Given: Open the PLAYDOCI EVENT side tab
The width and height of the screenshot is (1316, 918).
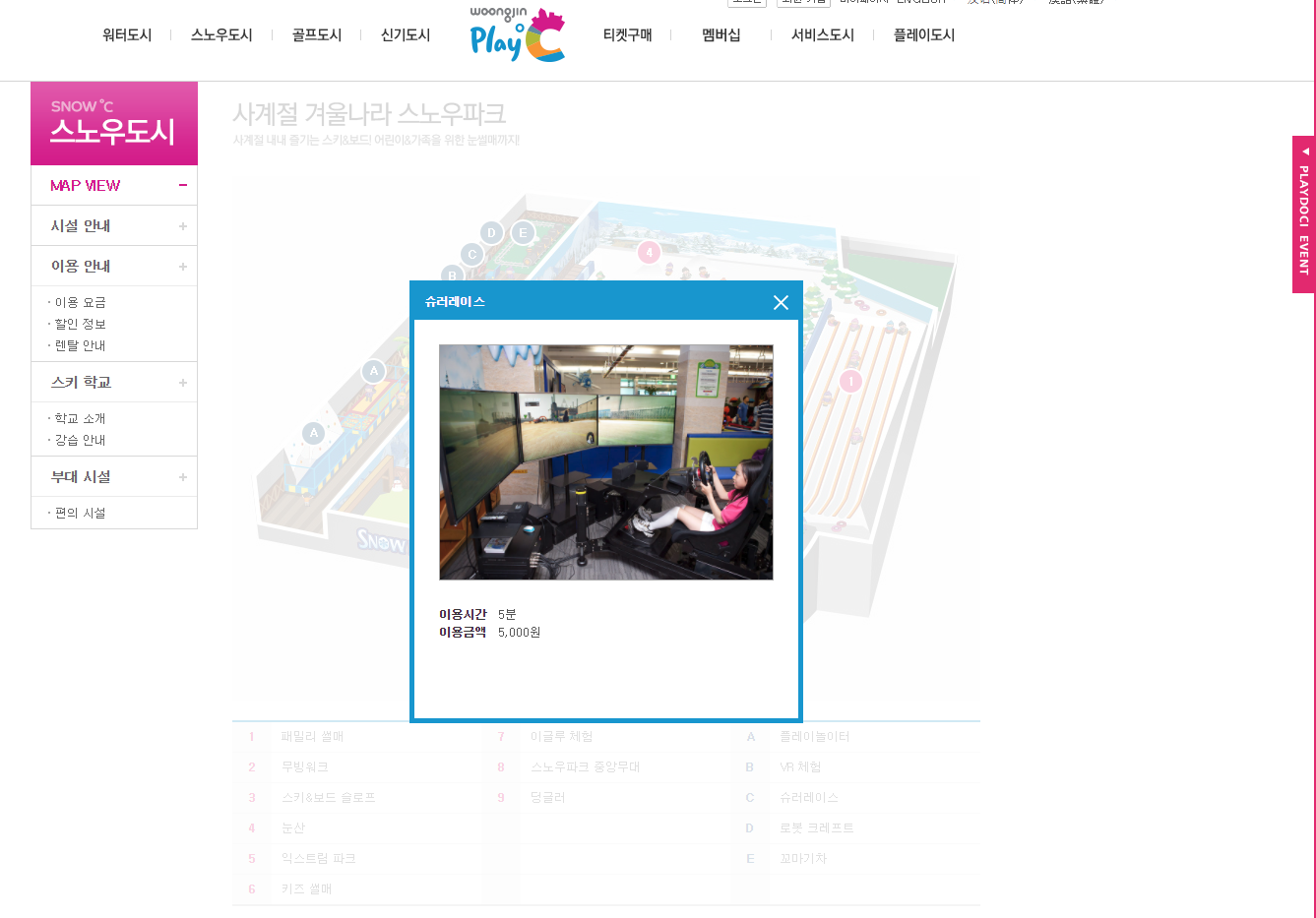Looking at the screenshot, I should tap(1304, 214).
